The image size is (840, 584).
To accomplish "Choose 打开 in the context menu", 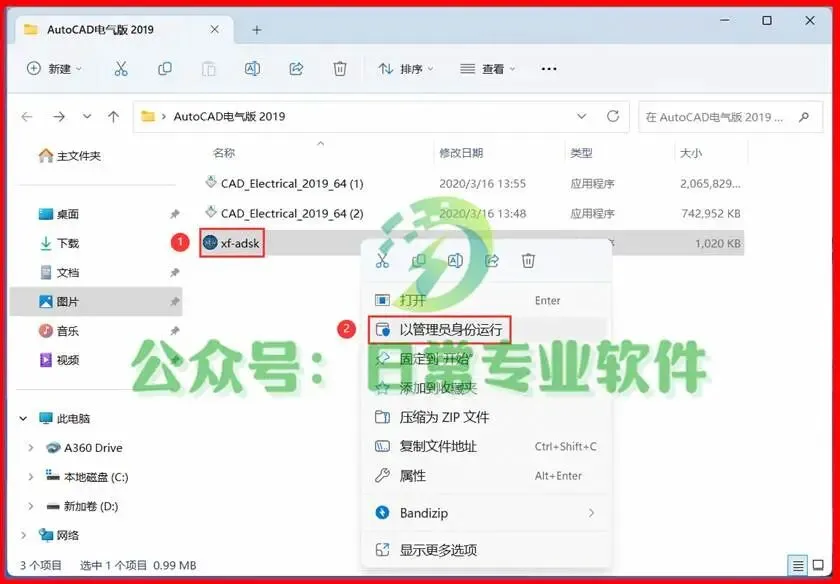I will pyautogui.click(x=486, y=301).
